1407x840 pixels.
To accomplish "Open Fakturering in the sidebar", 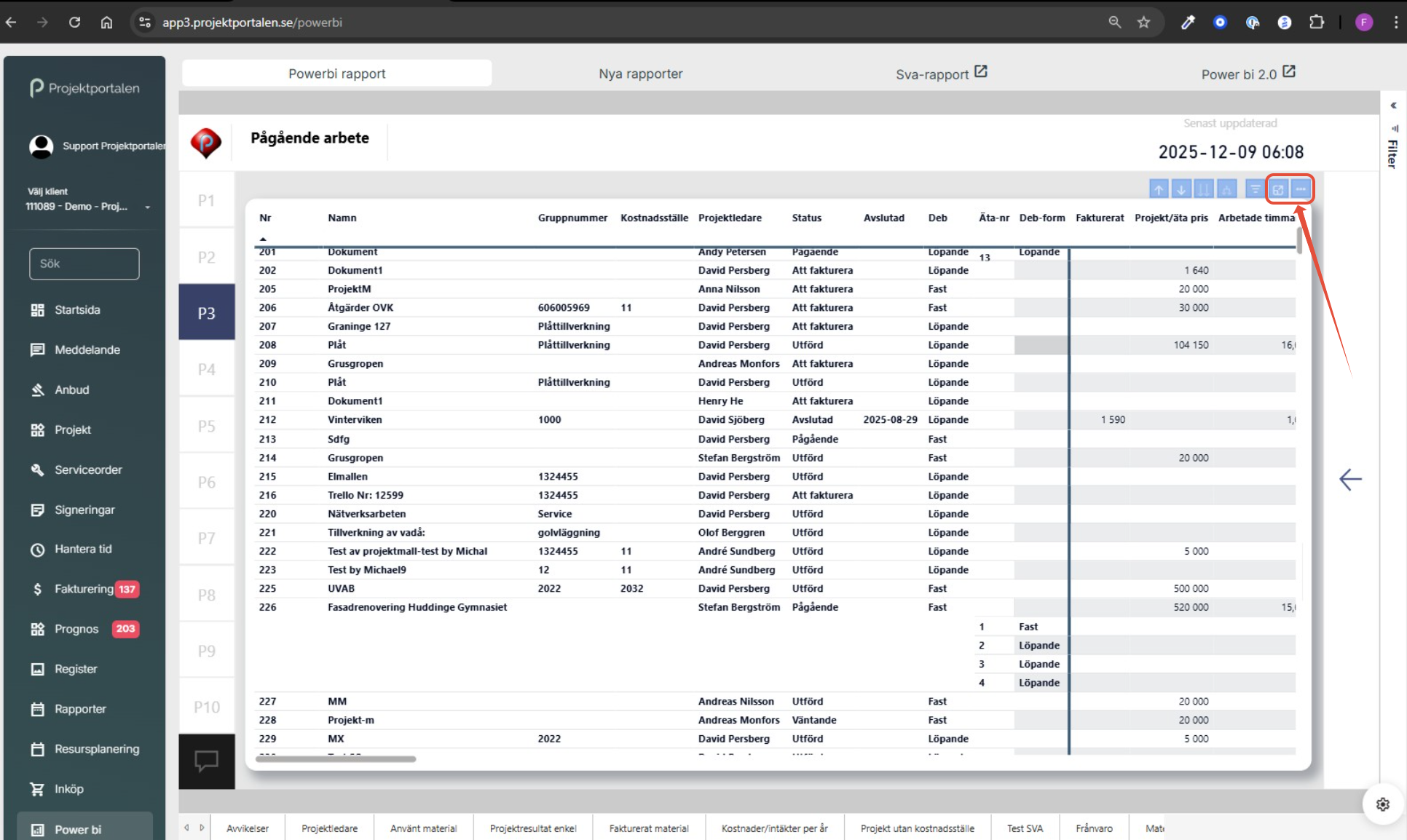I will 84,589.
